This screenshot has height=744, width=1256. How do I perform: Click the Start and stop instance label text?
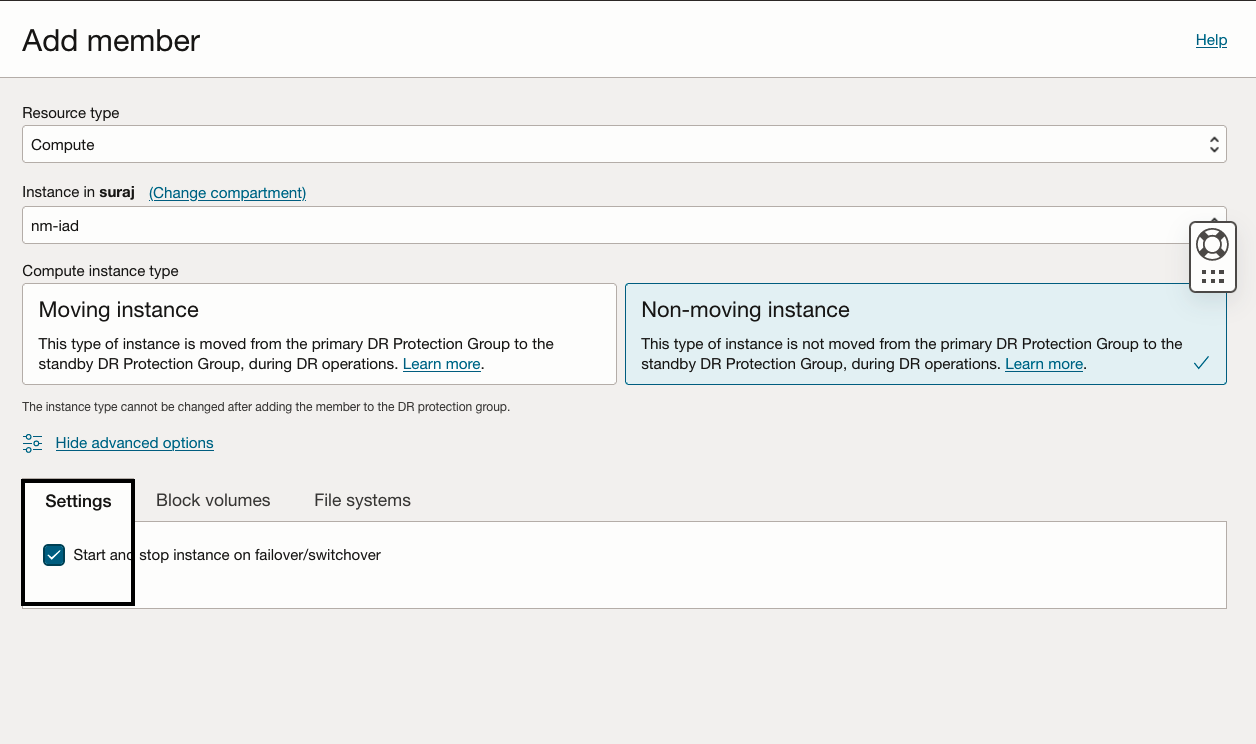click(x=227, y=555)
